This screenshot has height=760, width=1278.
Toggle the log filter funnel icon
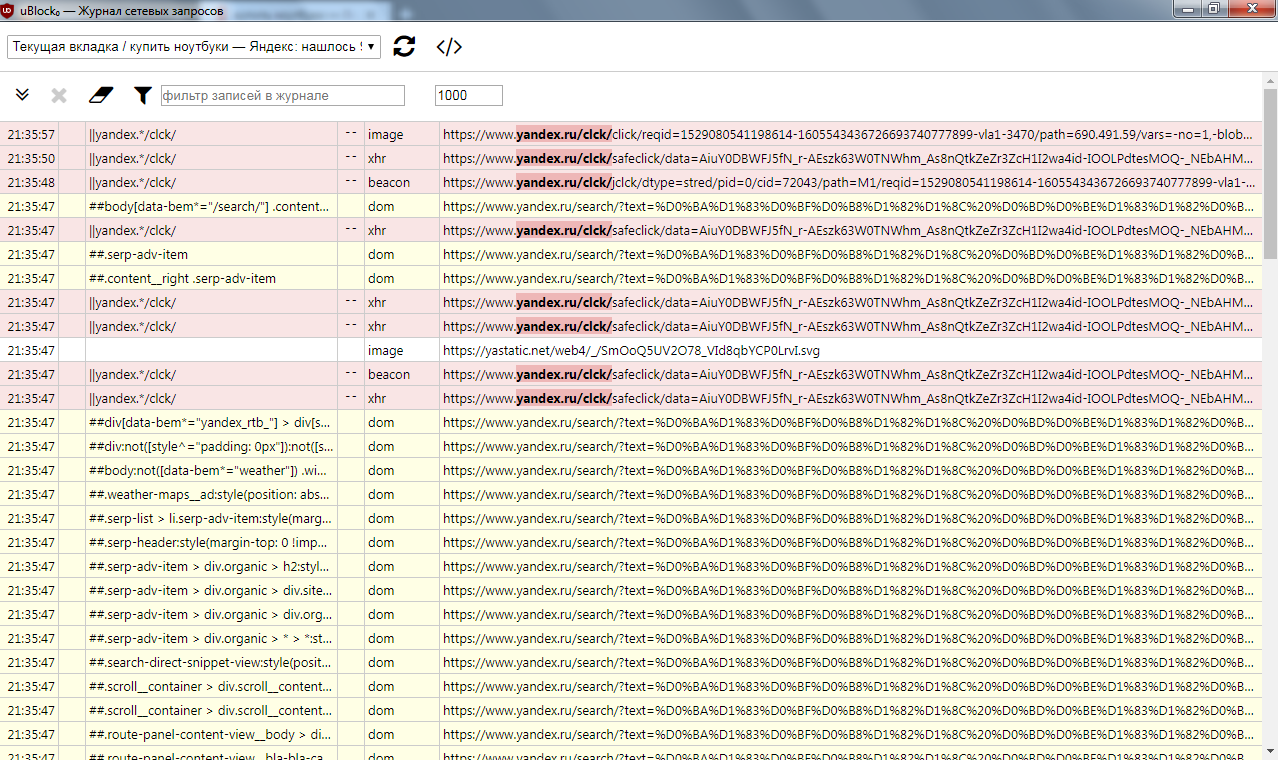(x=143, y=95)
